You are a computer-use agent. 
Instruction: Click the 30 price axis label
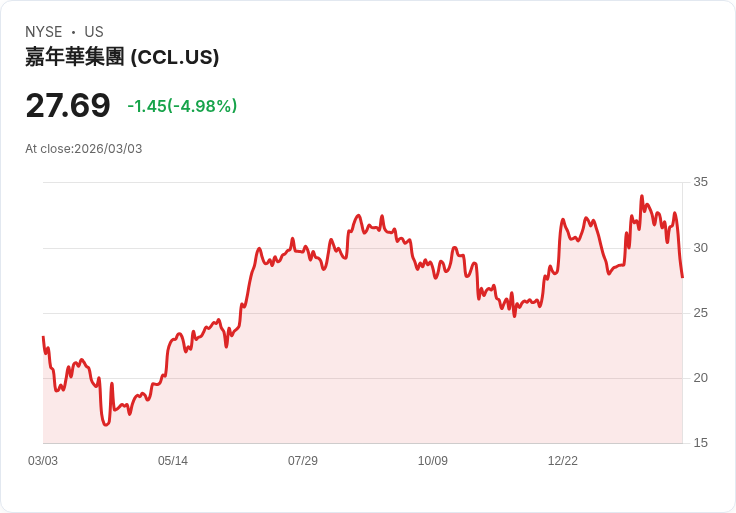tap(700, 248)
